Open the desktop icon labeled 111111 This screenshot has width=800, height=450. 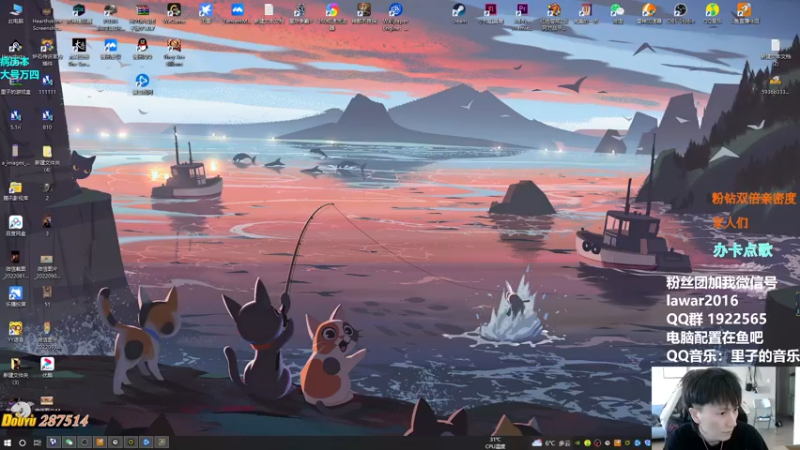(x=47, y=84)
